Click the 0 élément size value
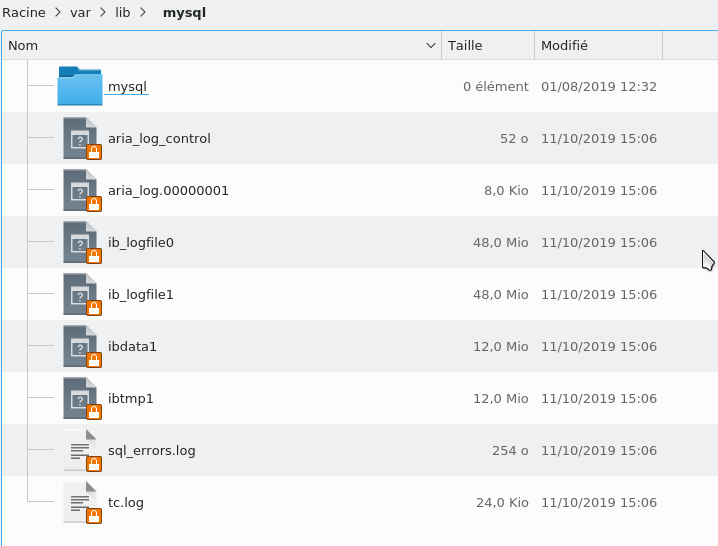The height and width of the screenshot is (546, 718). (x=495, y=87)
